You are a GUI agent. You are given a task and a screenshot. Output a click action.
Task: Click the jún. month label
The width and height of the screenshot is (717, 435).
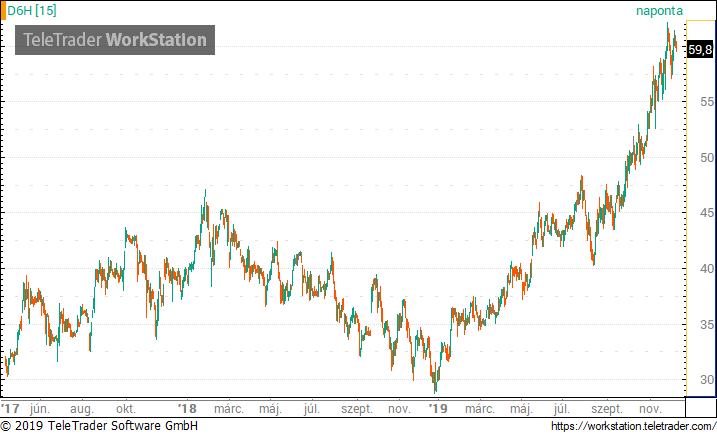click(40, 409)
